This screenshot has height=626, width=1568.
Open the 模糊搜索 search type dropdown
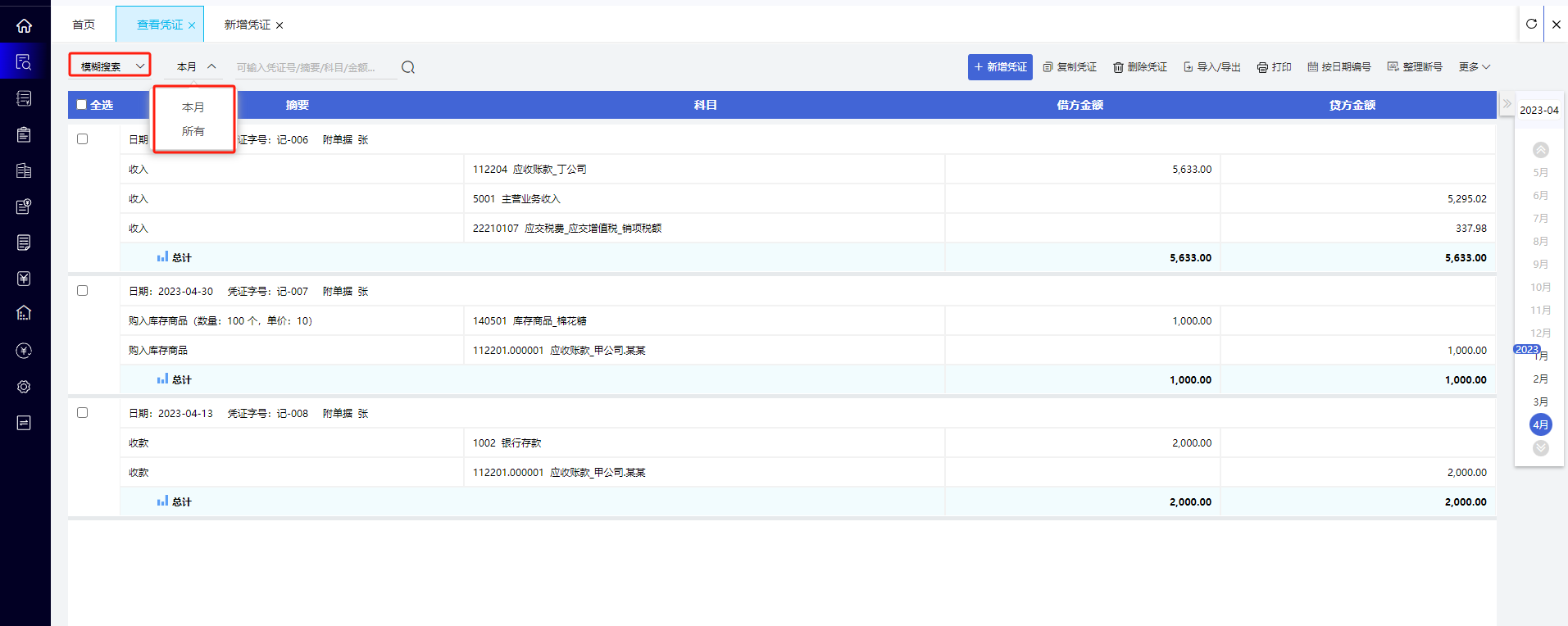pos(110,66)
